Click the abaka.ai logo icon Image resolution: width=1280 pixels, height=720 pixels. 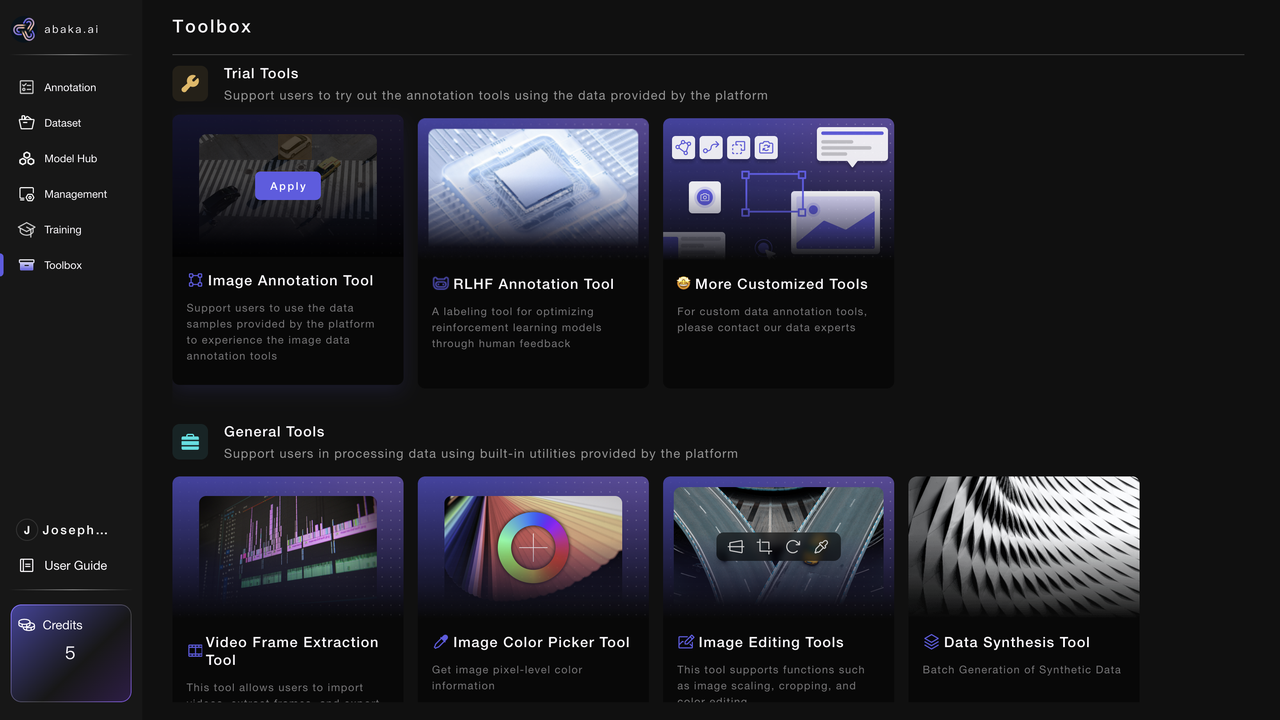pos(24,29)
